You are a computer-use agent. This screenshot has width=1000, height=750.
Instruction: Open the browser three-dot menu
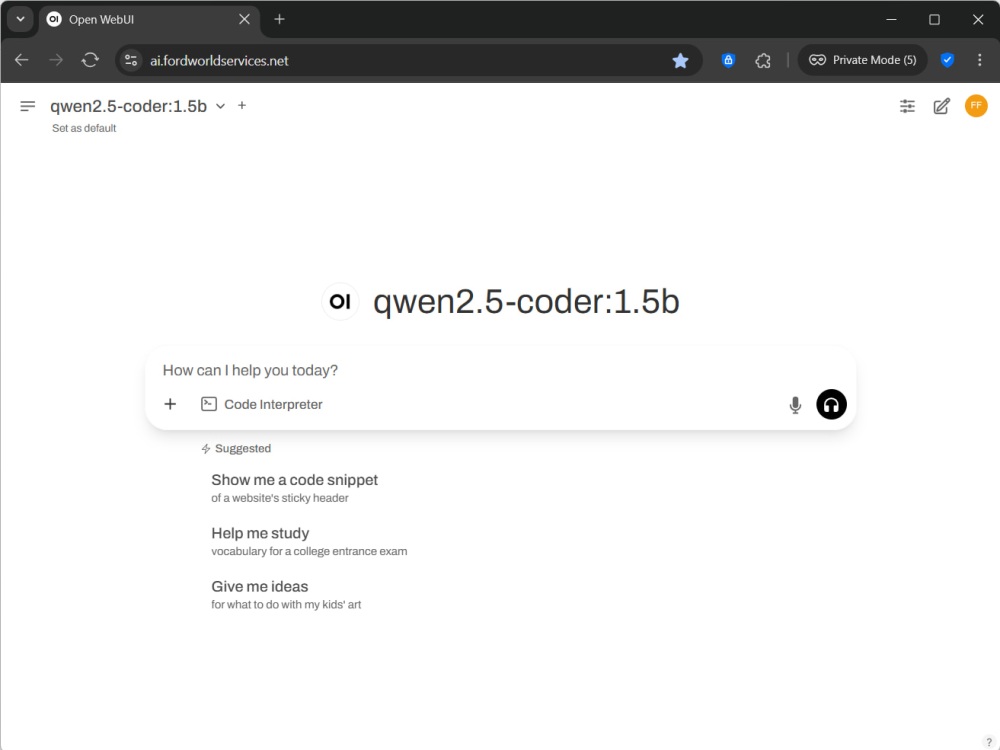(980, 60)
